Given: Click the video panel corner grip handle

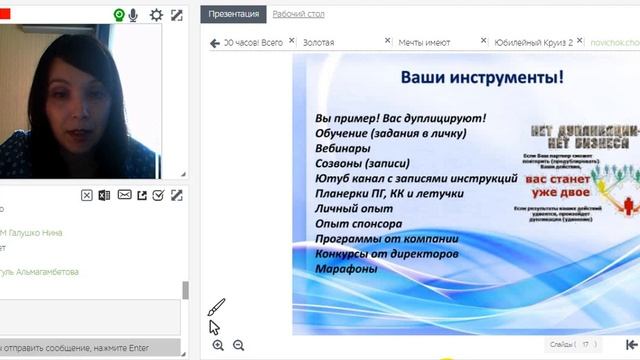Looking at the screenshot, I should 183,174.
